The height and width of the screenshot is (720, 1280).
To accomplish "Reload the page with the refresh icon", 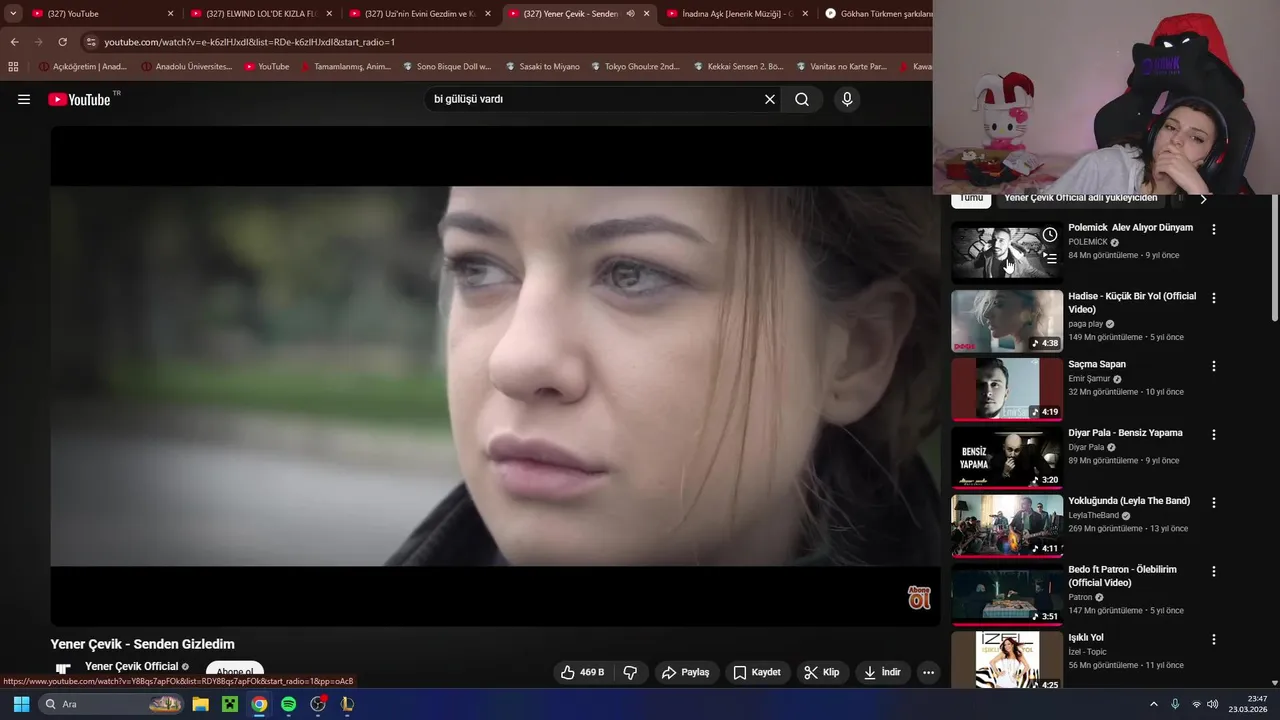I will (62, 42).
